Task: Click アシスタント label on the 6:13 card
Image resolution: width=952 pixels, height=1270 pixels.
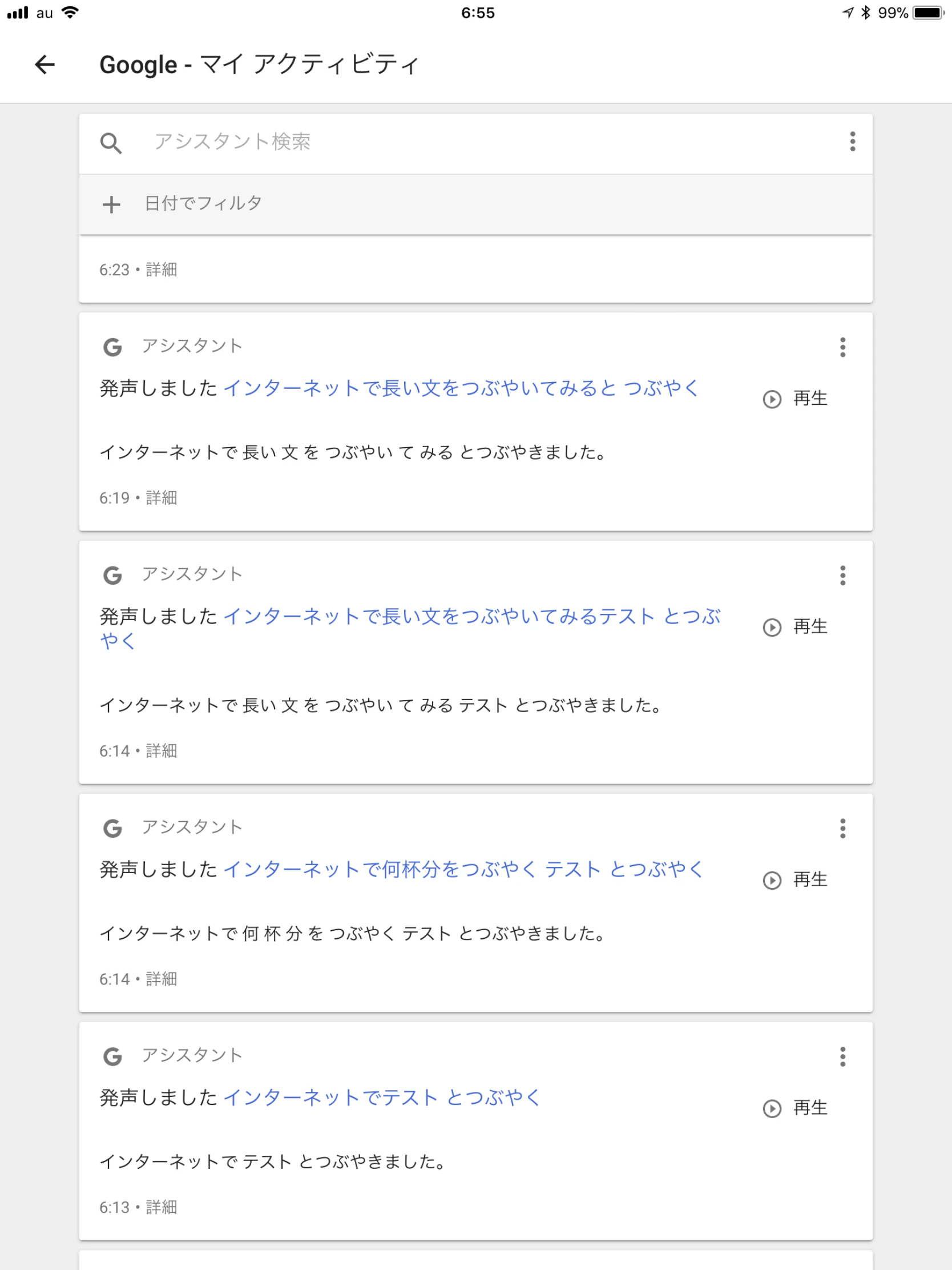Action: (x=192, y=1055)
